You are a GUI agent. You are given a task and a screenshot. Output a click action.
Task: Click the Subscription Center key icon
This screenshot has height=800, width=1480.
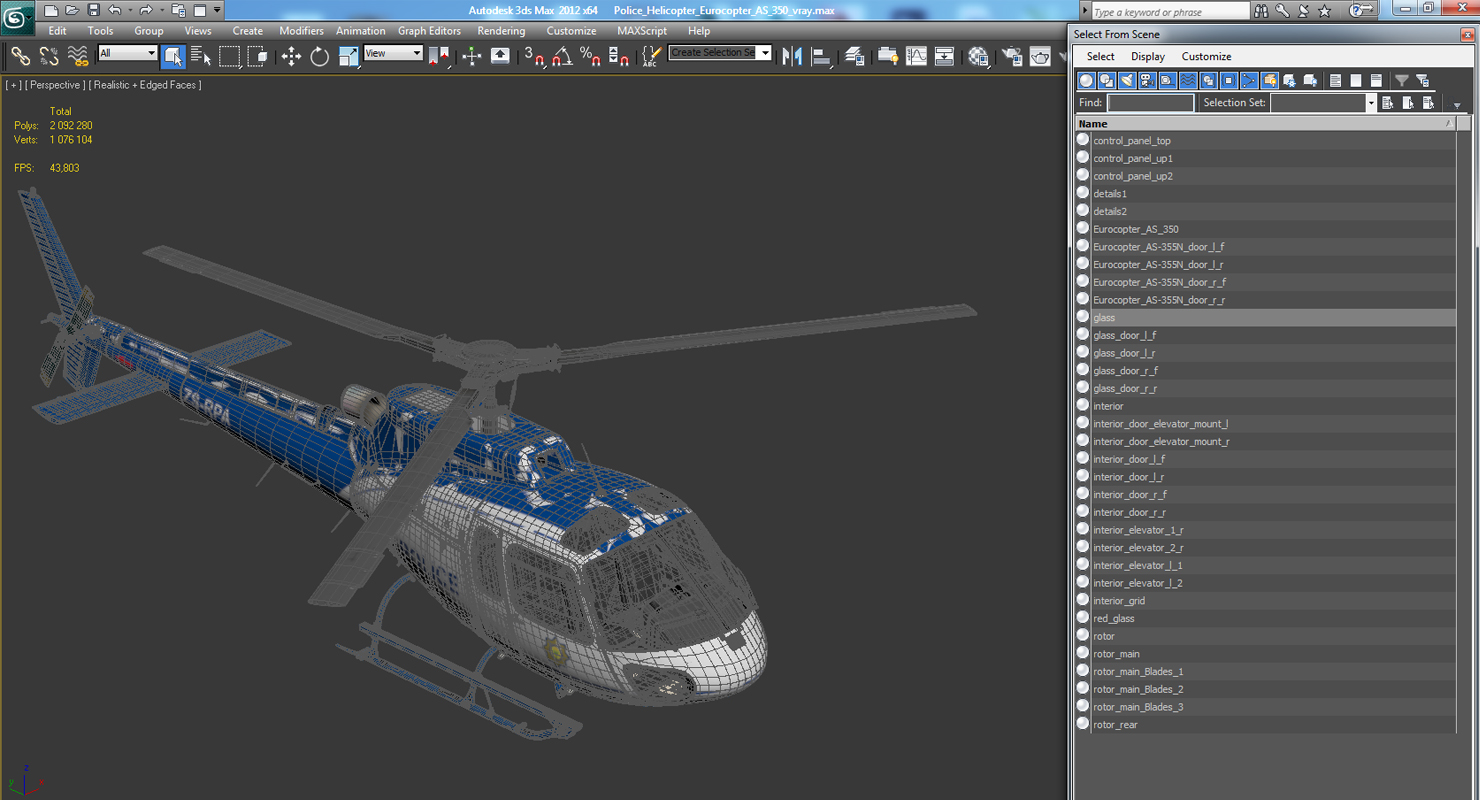pos(1282,11)
